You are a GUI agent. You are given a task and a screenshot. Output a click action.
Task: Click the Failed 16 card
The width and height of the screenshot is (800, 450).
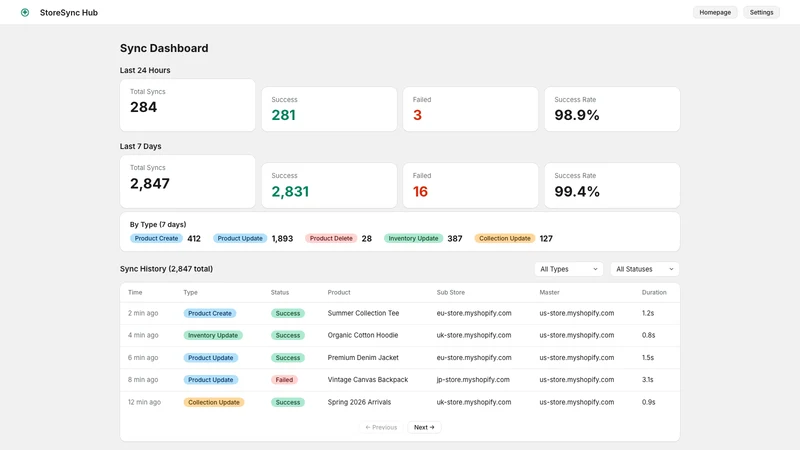pos(470,185)
